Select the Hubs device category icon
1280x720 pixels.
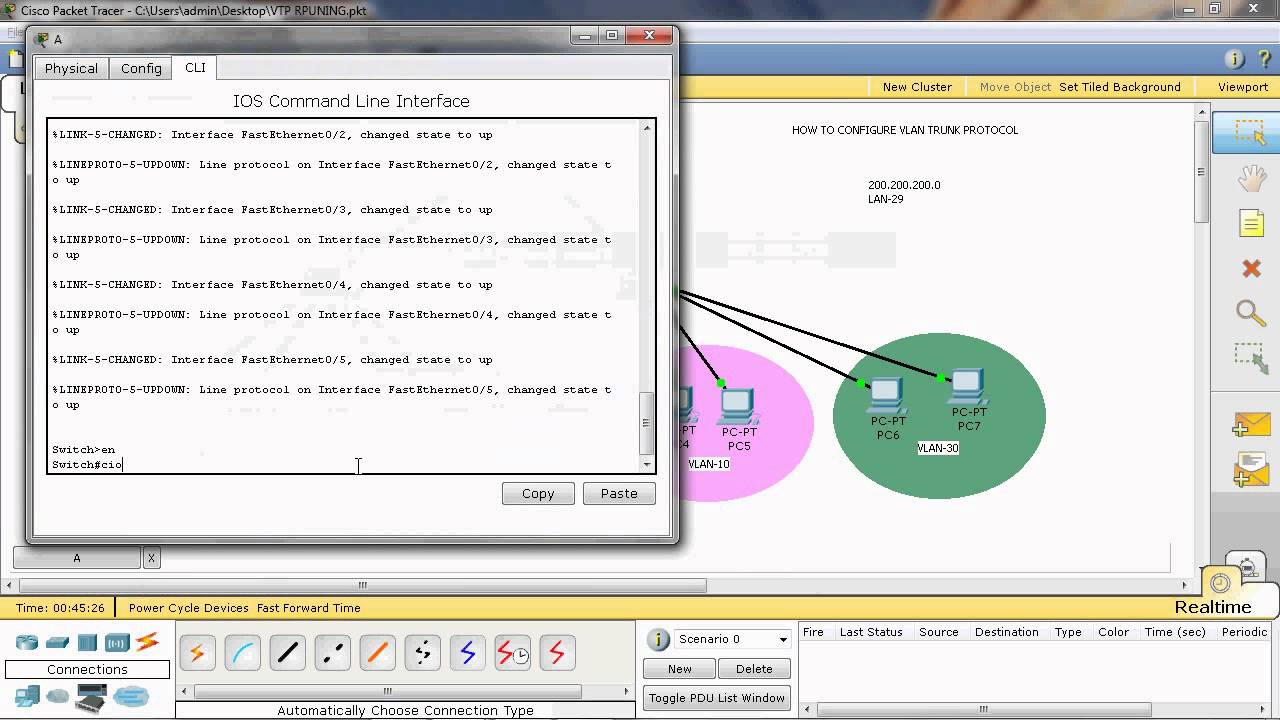click(x=88, y=642)
